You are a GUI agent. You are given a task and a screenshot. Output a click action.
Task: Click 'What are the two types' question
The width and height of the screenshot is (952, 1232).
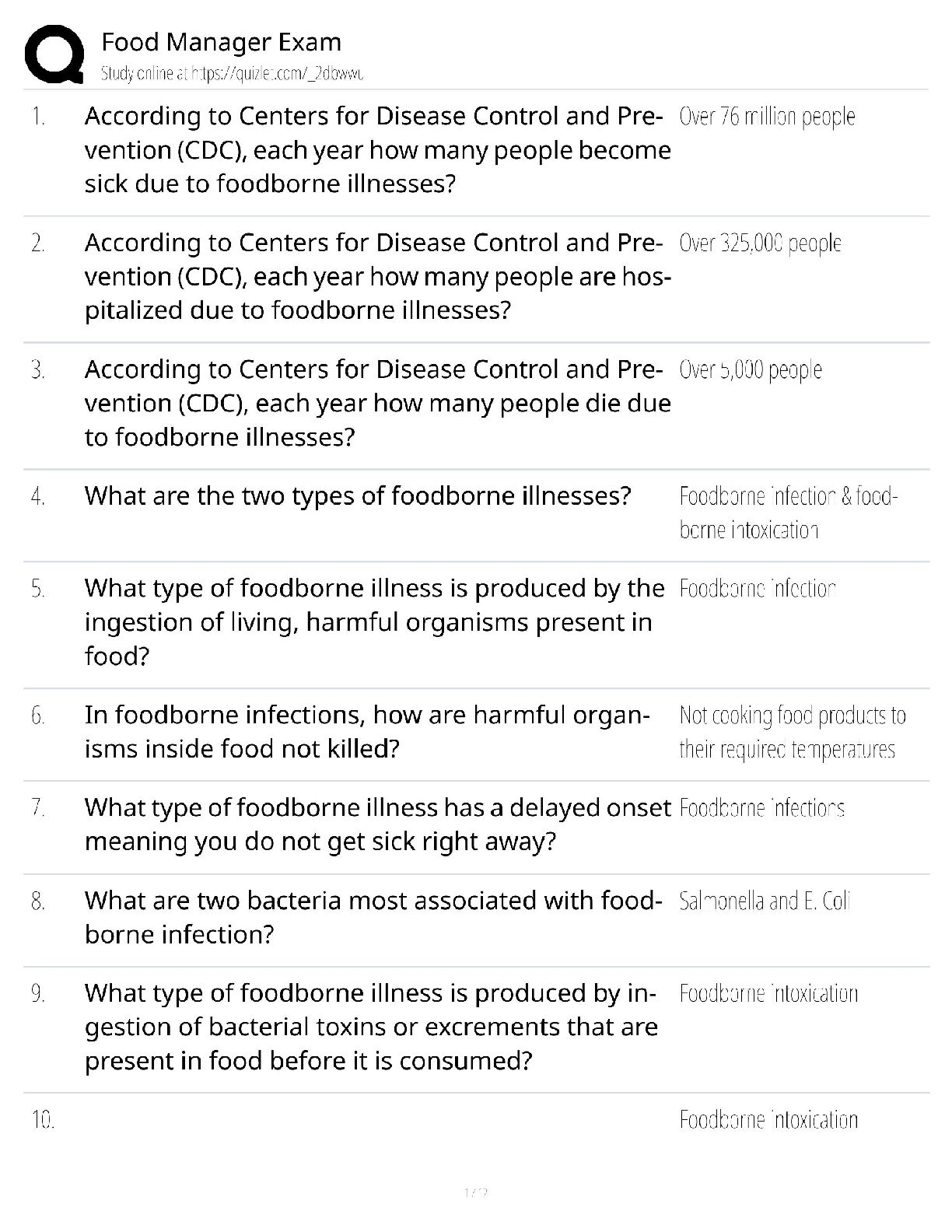click(x=358, y=496)
